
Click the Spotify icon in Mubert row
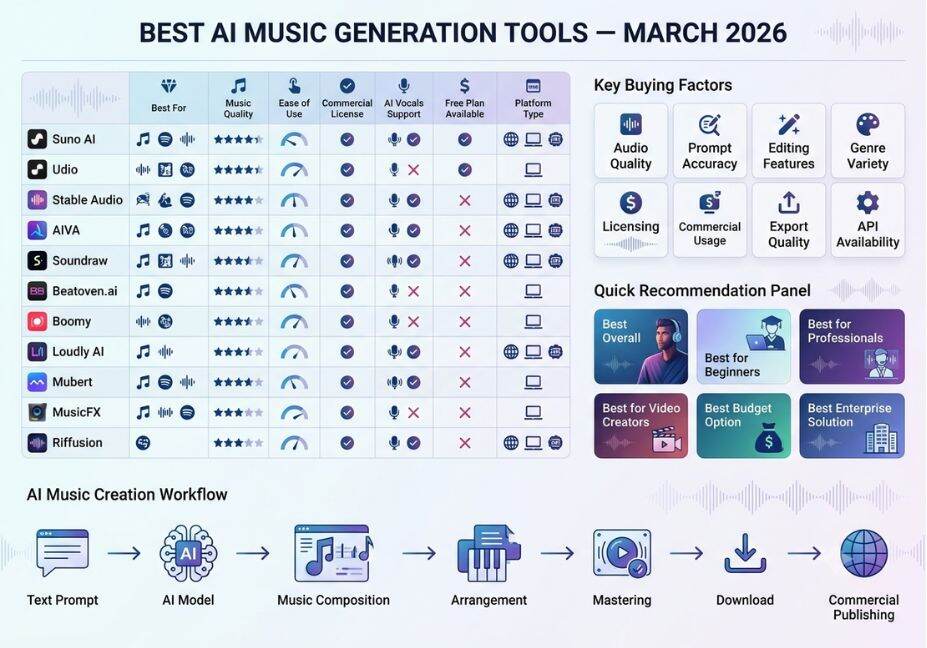tap(166, 382)
